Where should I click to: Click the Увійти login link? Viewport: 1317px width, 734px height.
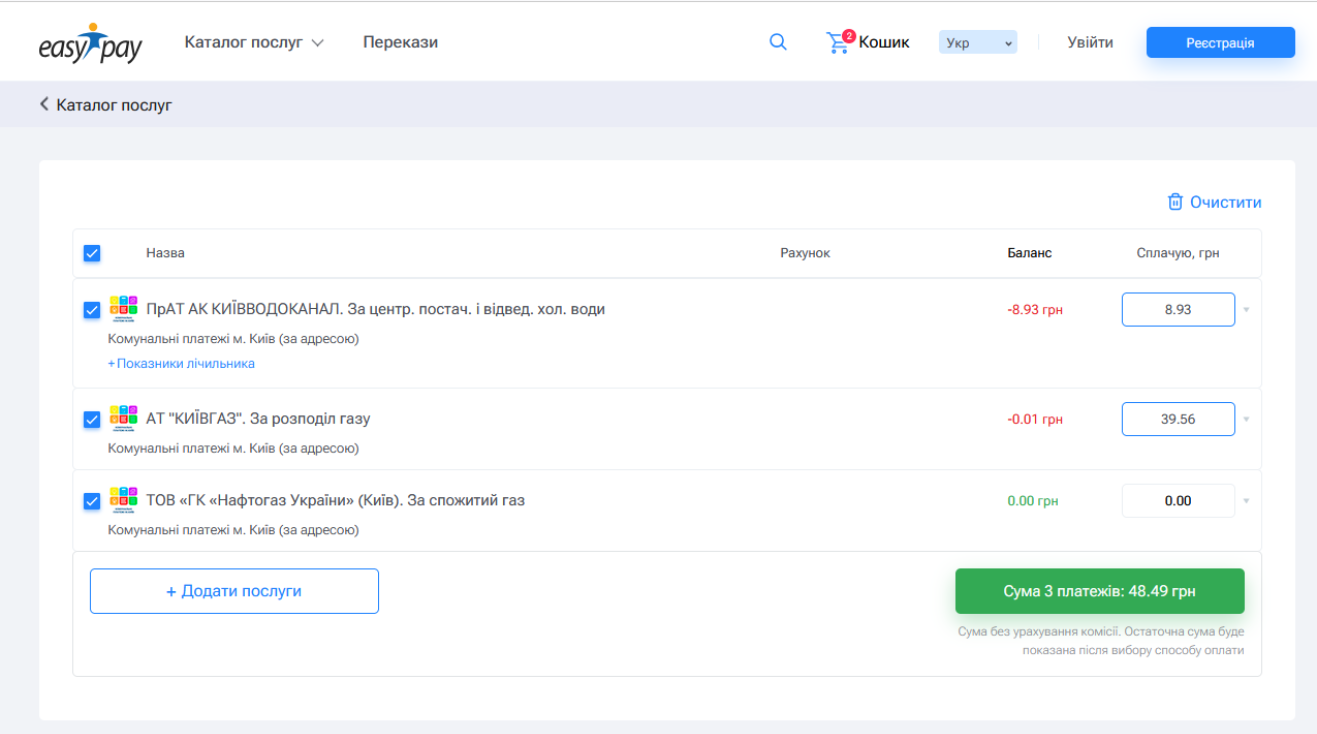click(1090, 42)
